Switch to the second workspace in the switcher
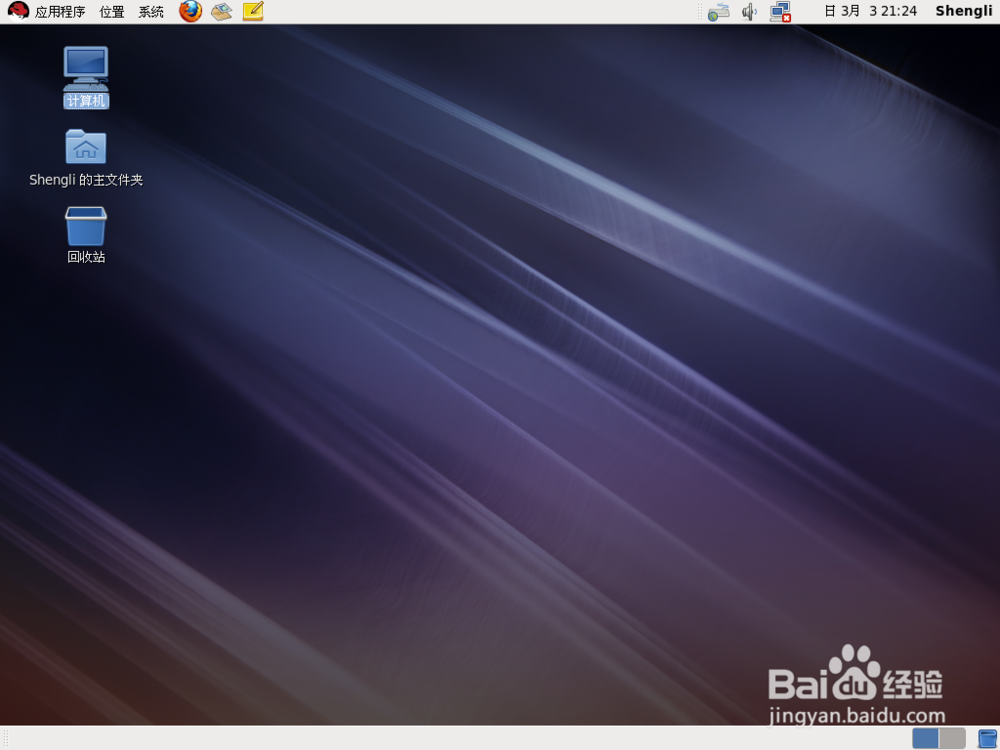This screenshot has height=750, width=1000. 953,738
